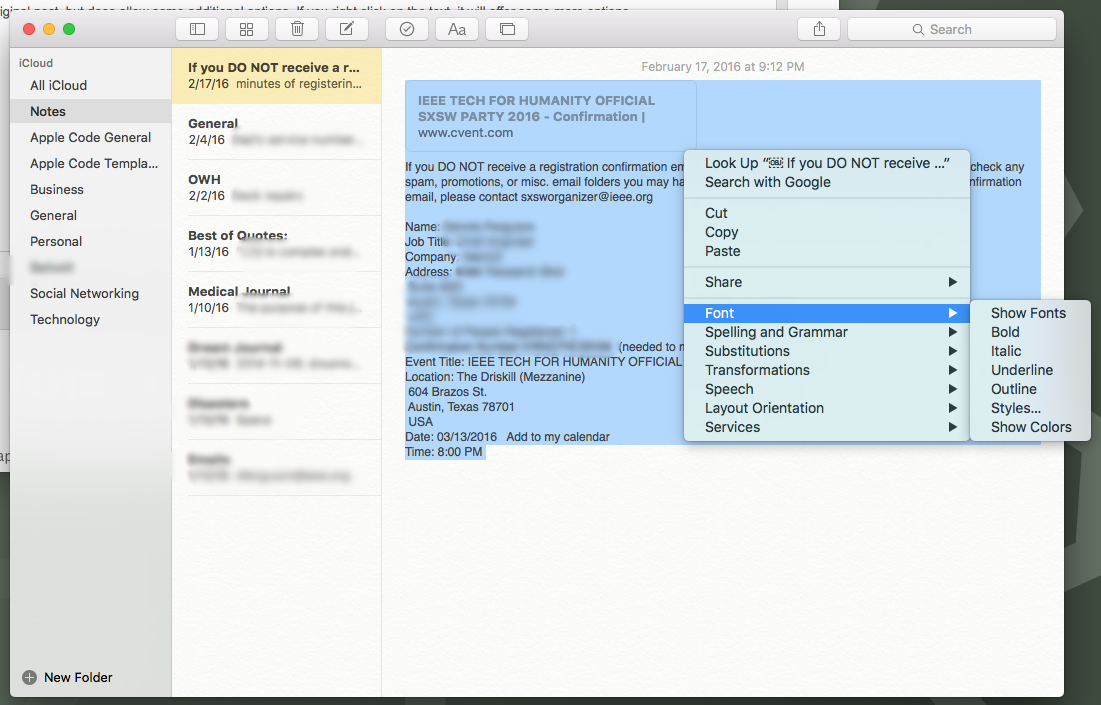Open the General note dated 2/4/16

tap(277, 132)
